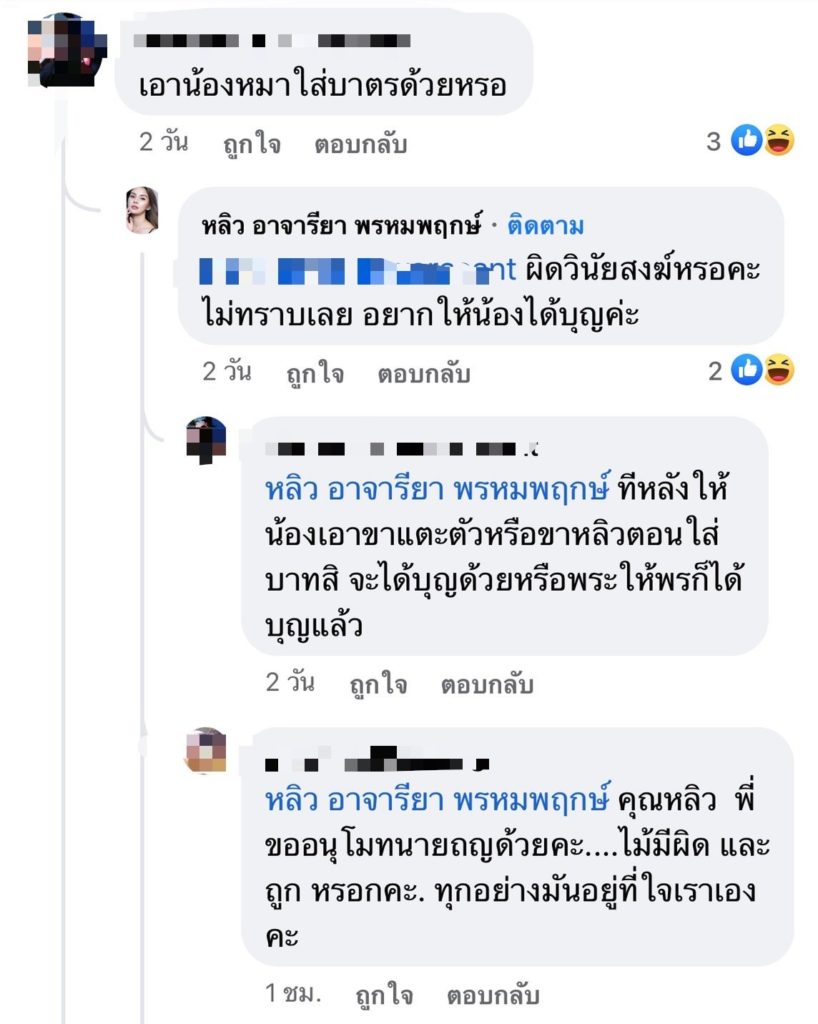Click ถูกใจ under the ทีหลังให้ reply

click(379, 684)
